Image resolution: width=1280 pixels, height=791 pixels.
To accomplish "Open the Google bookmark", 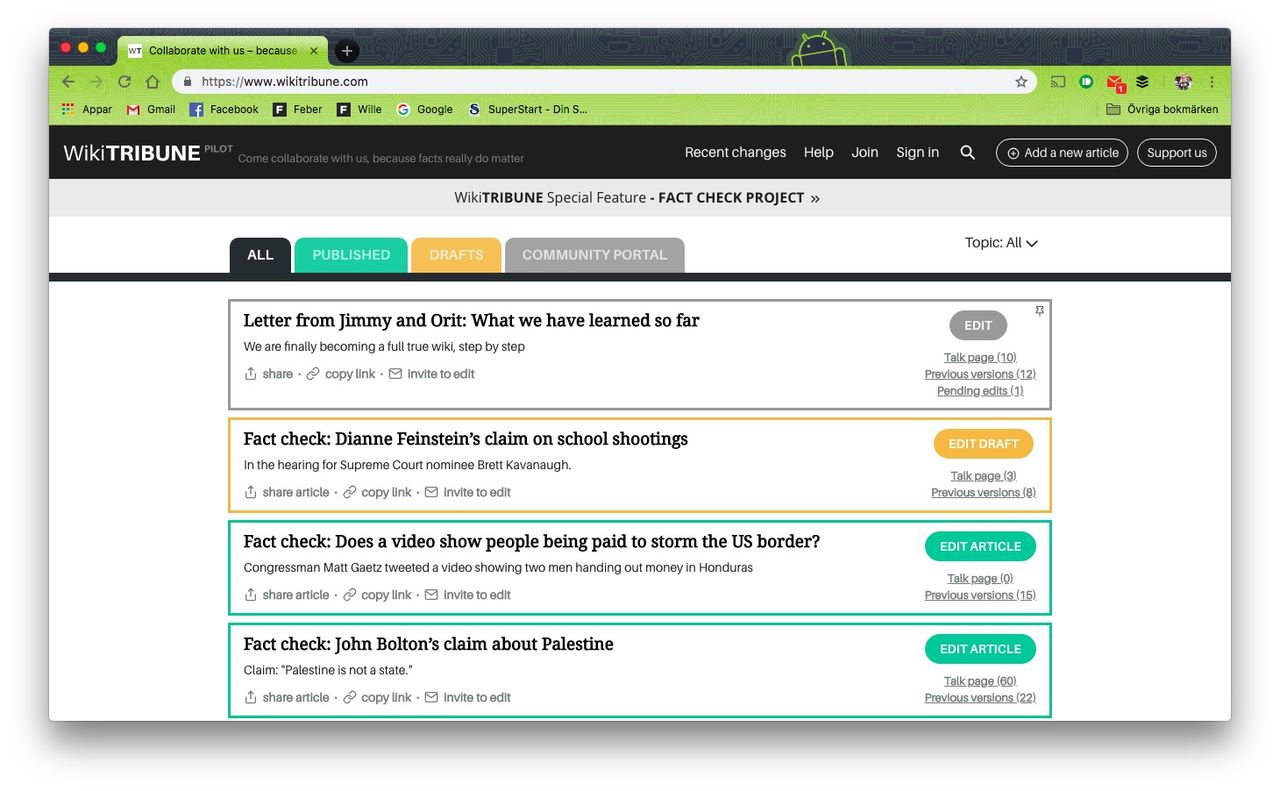I will click(x=425, y=110).
